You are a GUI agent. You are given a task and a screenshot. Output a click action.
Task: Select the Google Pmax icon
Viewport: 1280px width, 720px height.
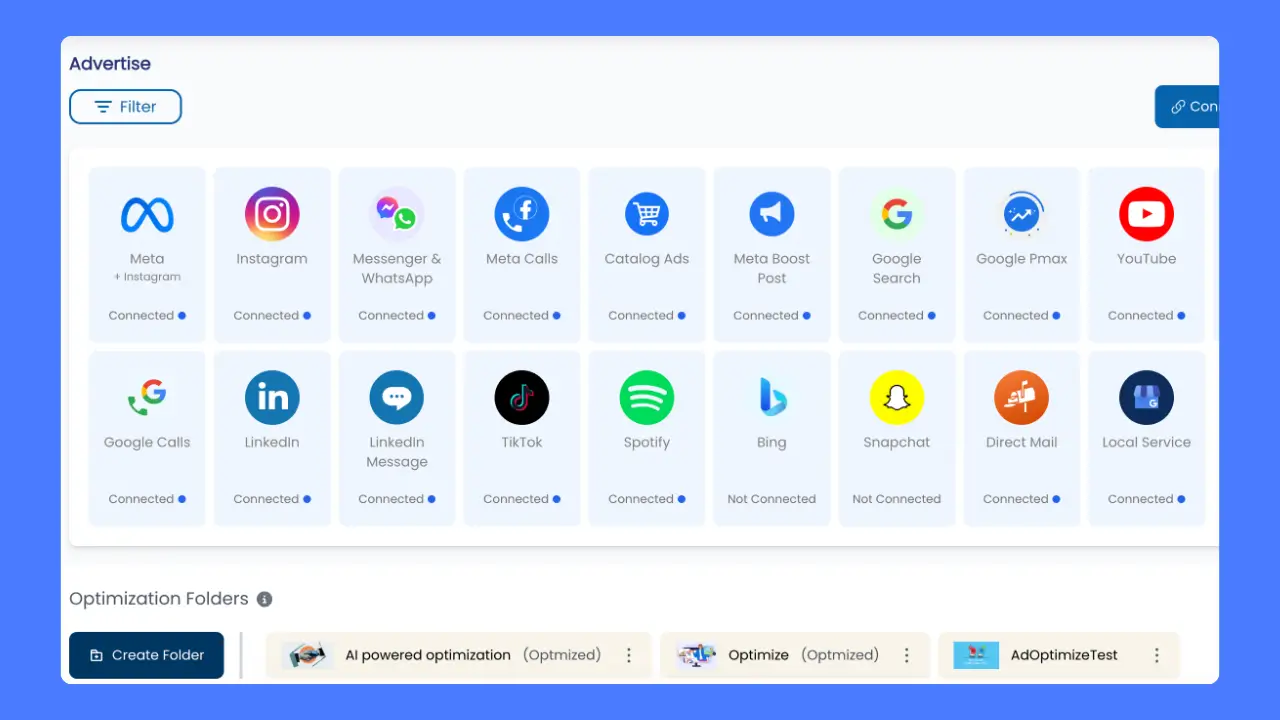[x=1022, y=214]
